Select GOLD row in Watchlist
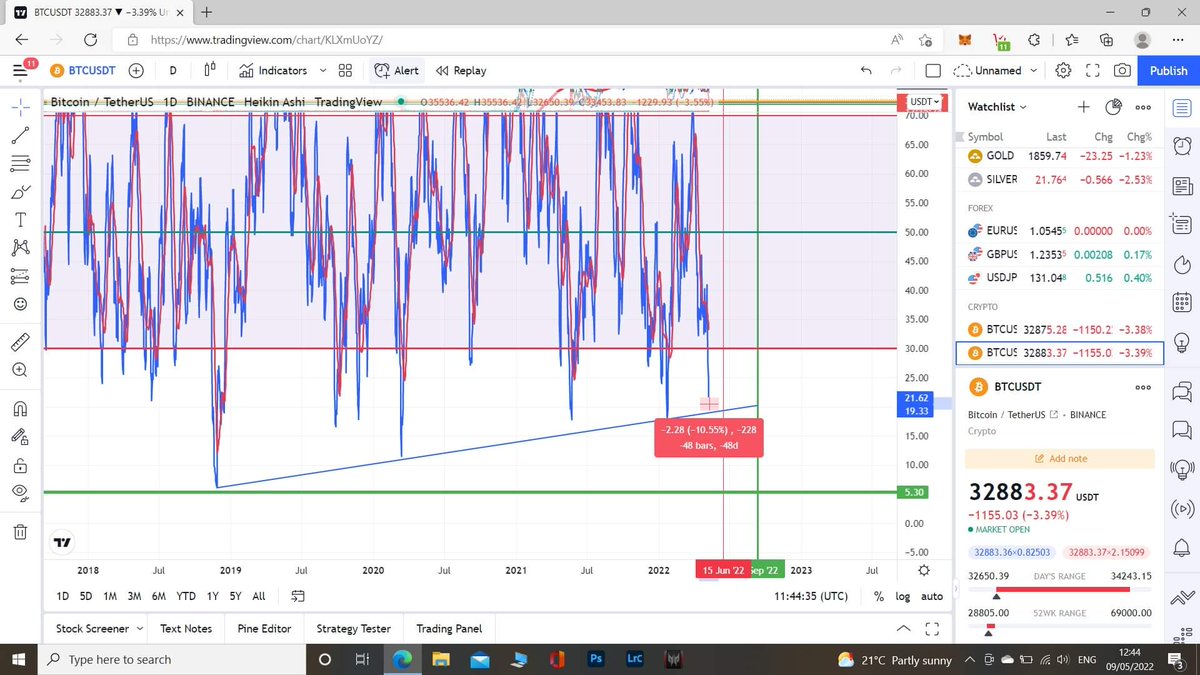The image size is (1200, 675). pyautogui.click(x=1059, y=156)
